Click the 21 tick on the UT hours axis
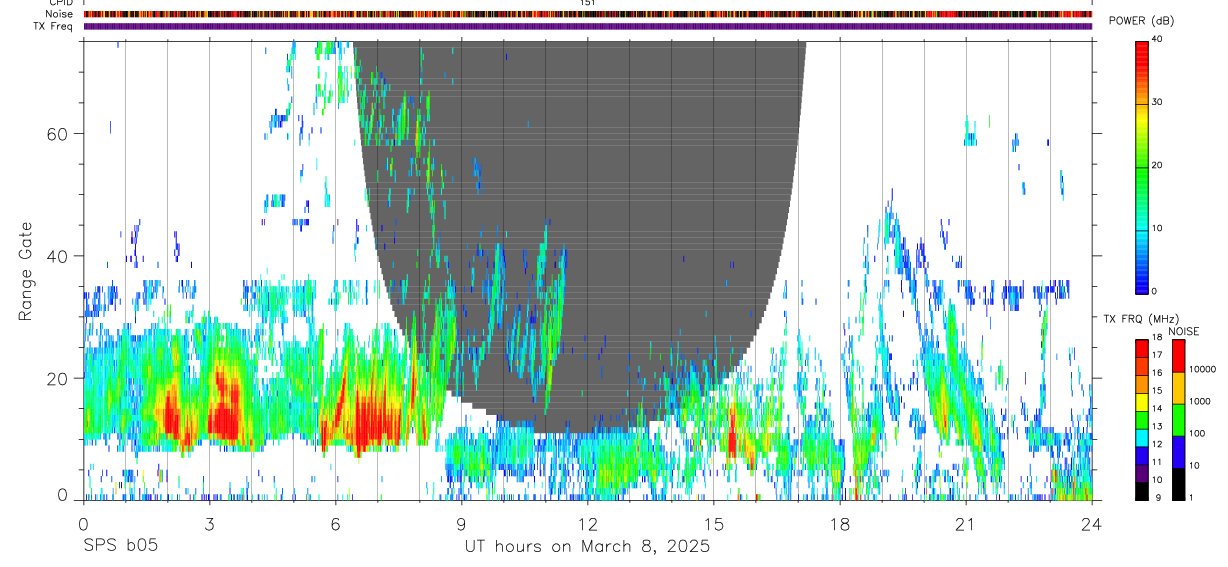 (966, 522)
